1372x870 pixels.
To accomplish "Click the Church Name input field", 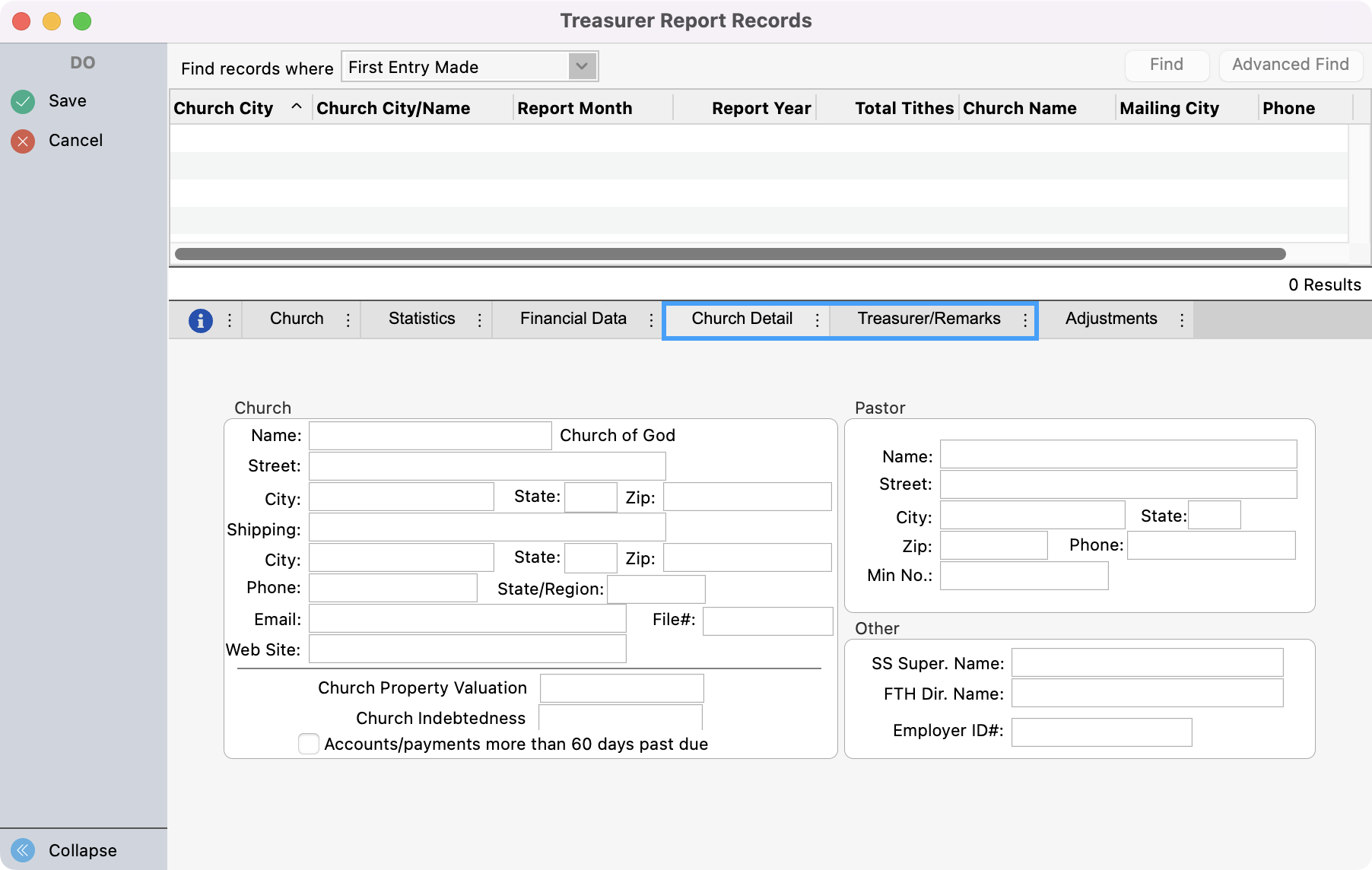I will [430, 435].
